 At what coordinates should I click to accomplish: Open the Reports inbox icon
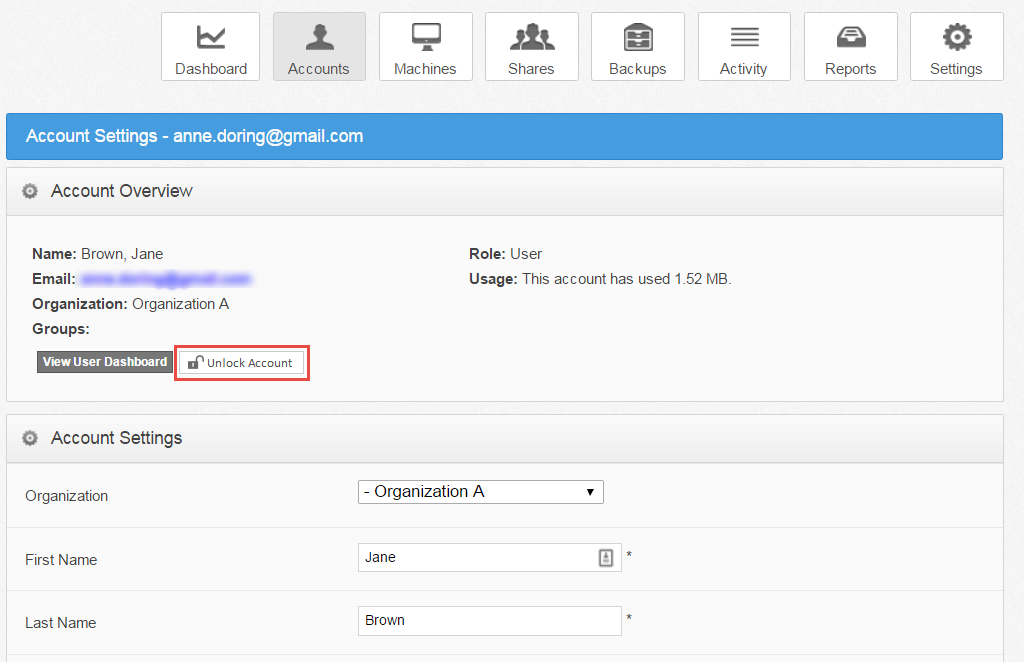pos(850,37)
